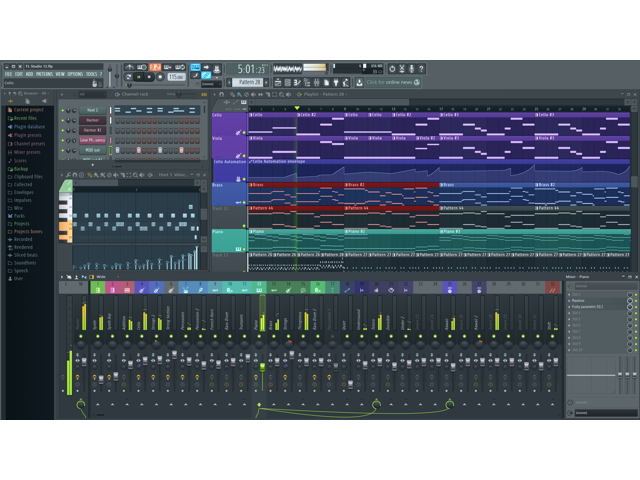Toggle typing keyboard to piano icon

click(196, 67)
